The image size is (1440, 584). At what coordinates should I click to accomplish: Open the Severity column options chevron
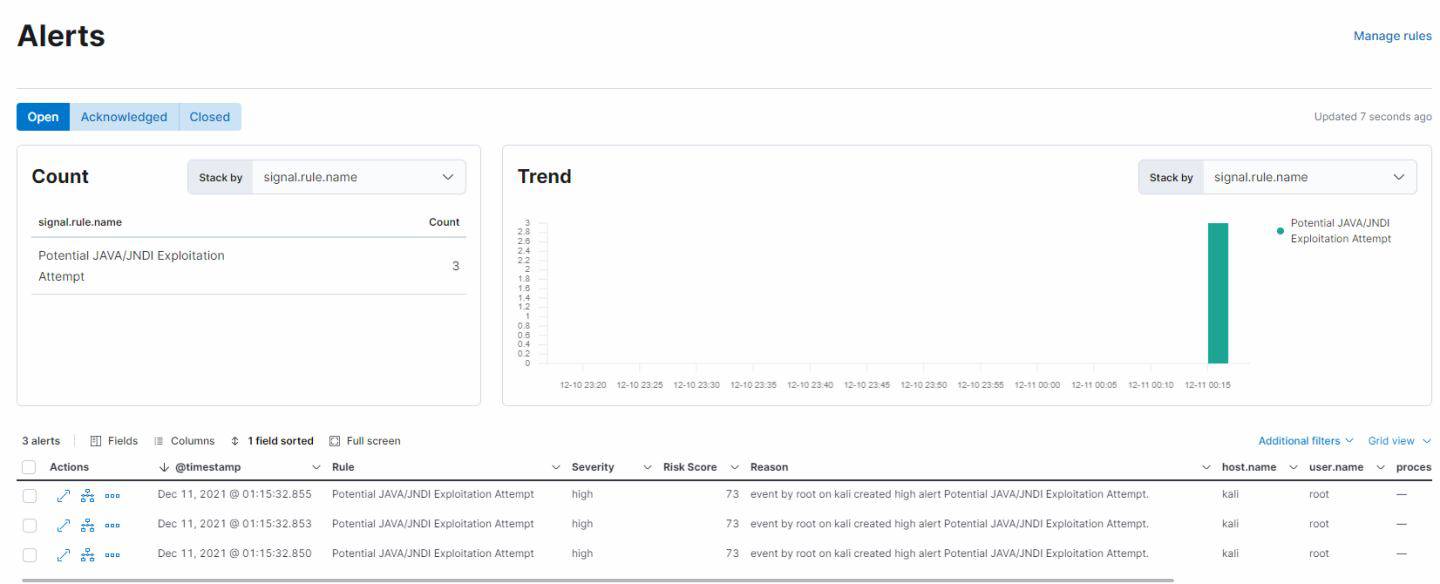[x=647, y=467]
